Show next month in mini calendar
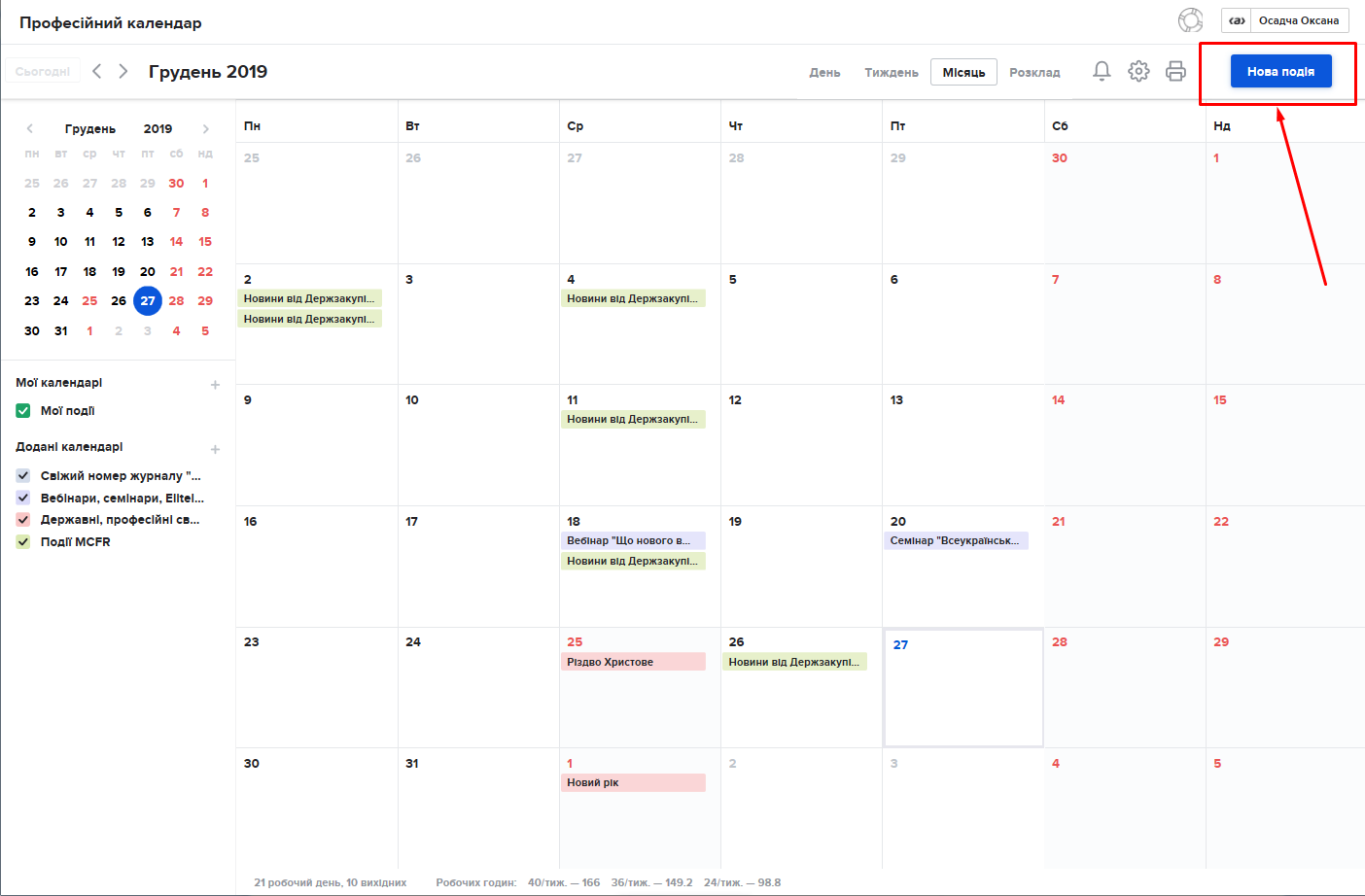Viewport: 1365px width, 896px height. [x=205, y=128]
